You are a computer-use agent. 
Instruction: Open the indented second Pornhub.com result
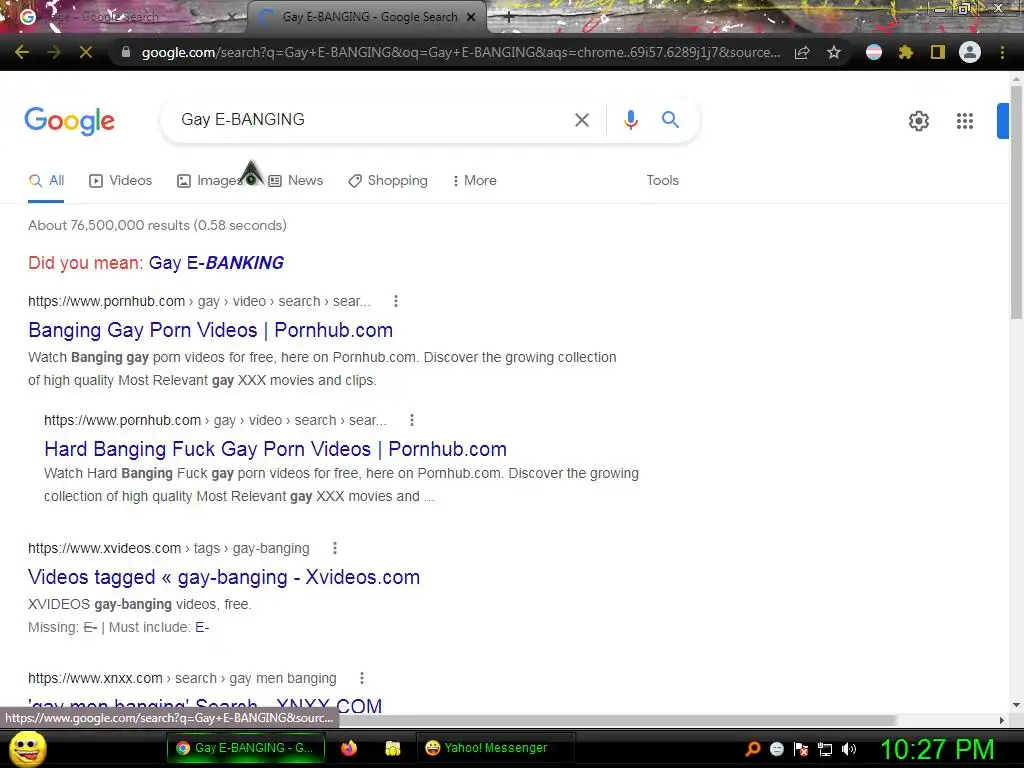pos(275,449)
